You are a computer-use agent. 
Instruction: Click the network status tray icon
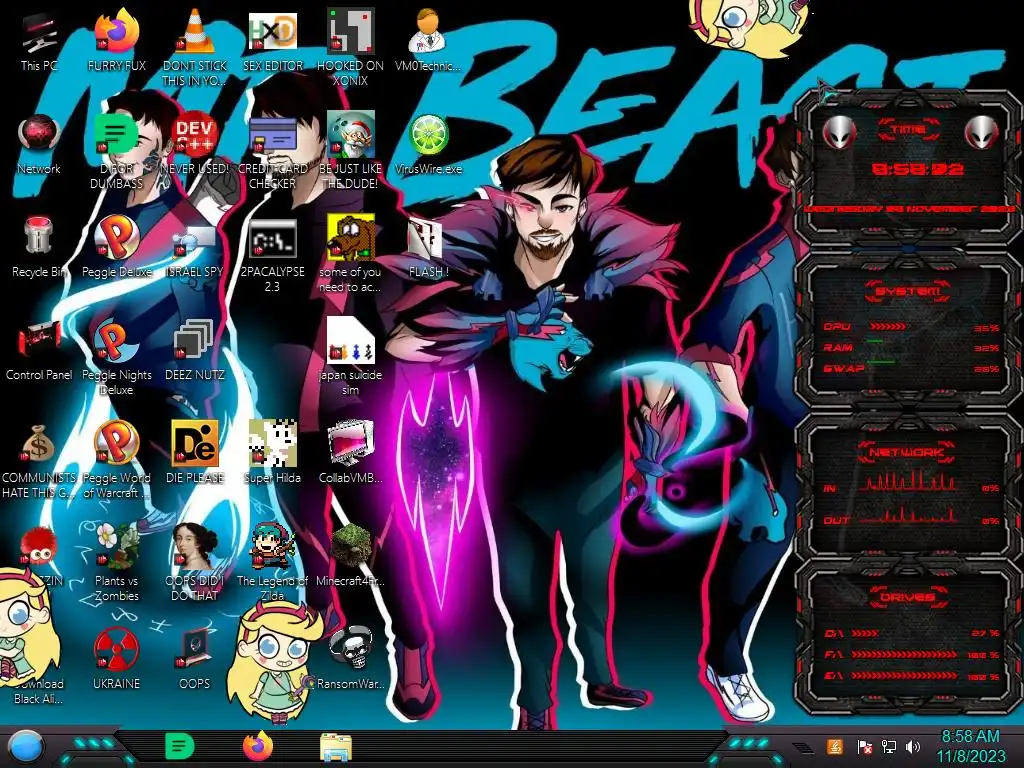tap(888, 746)
